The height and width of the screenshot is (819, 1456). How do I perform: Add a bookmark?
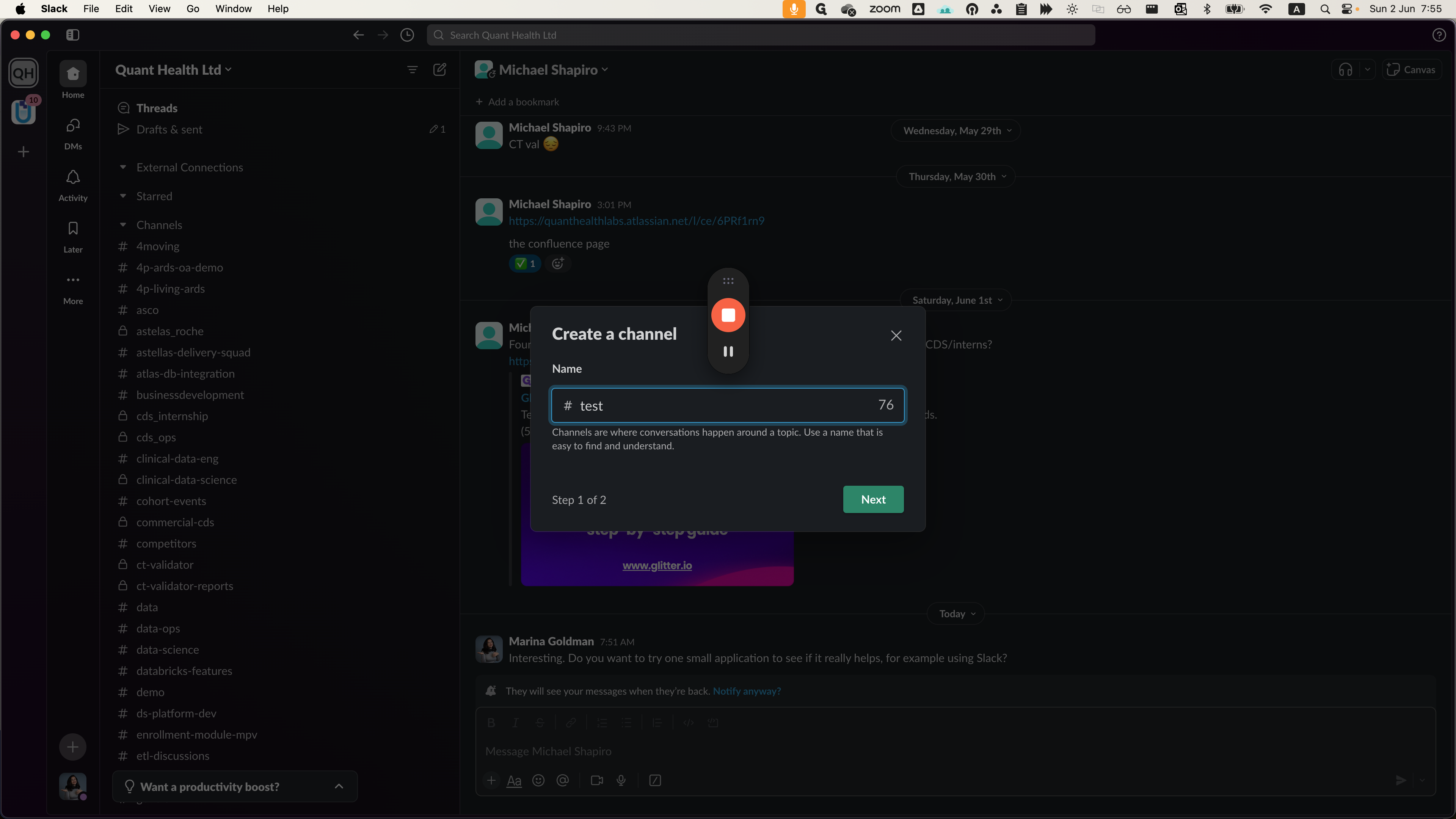click(x=517, y=102)
